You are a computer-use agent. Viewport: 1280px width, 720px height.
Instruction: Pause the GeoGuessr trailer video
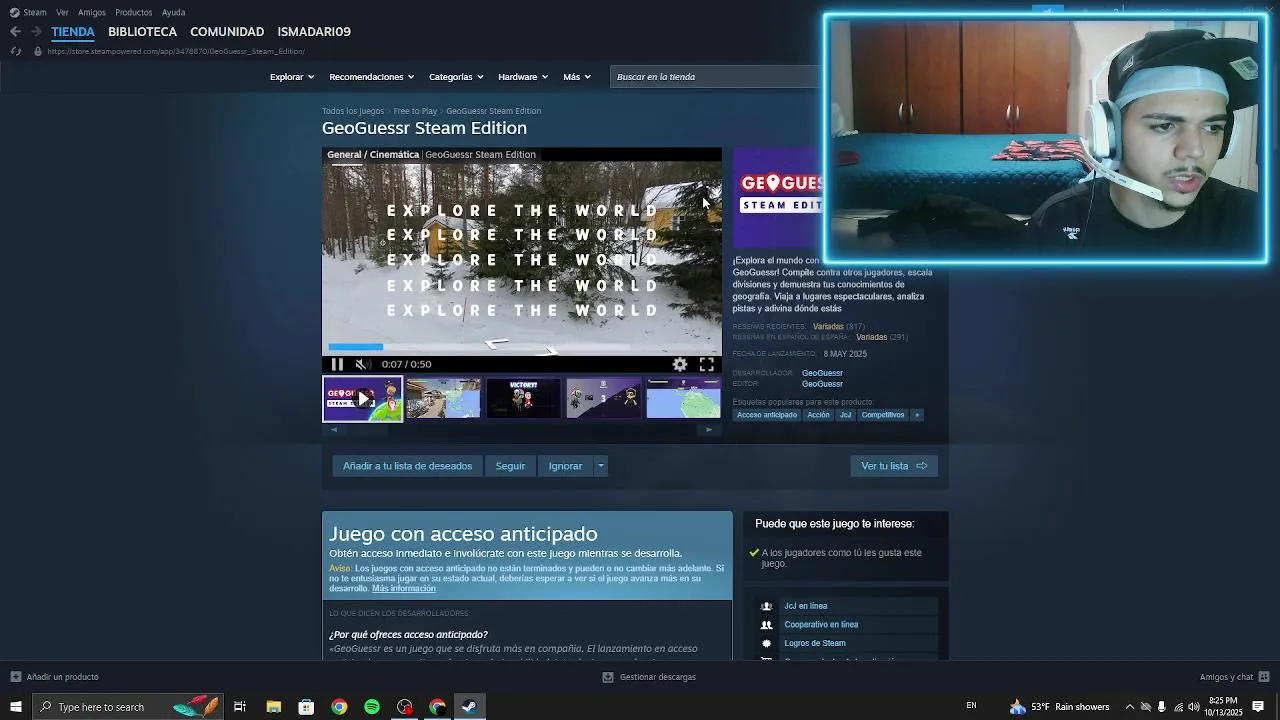click(x=337, y=364)
